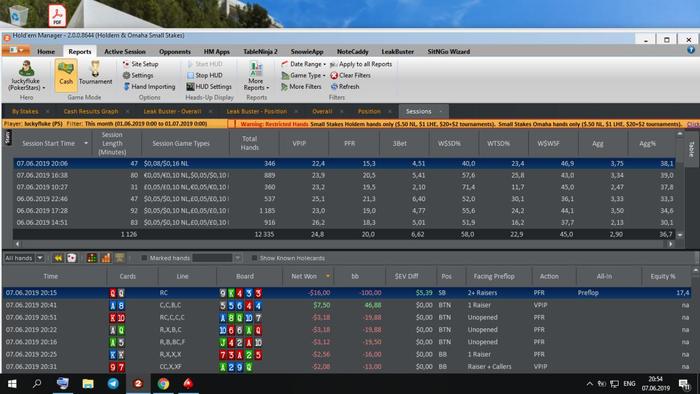Open File Explorer from the taskbar
Viewport: 700px width, 394px height.
click(x=88, y=383)
